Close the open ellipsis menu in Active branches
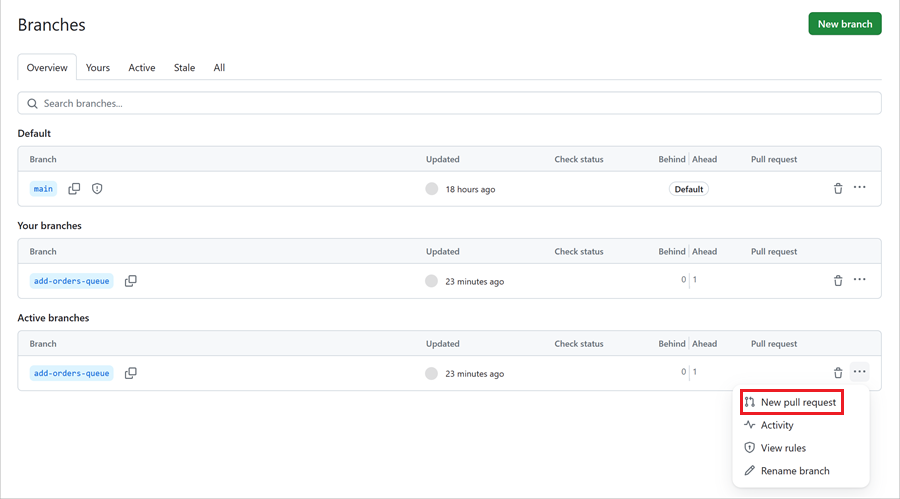This screenshot has height=499, width=900. point(859,372)
